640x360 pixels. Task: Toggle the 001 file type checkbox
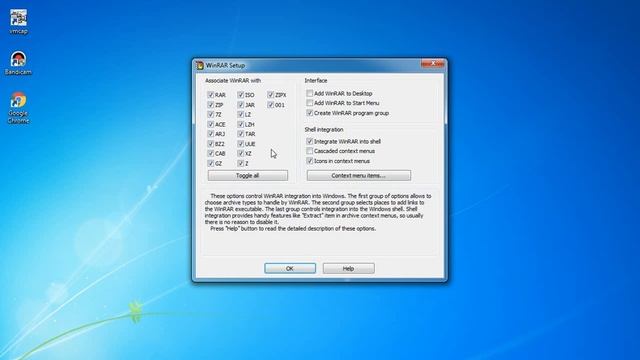pyautogui.click(x=271, y=105)
